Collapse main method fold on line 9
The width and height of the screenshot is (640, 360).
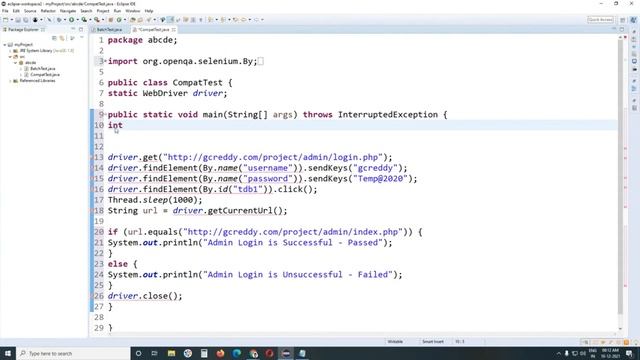click(105, 114)
